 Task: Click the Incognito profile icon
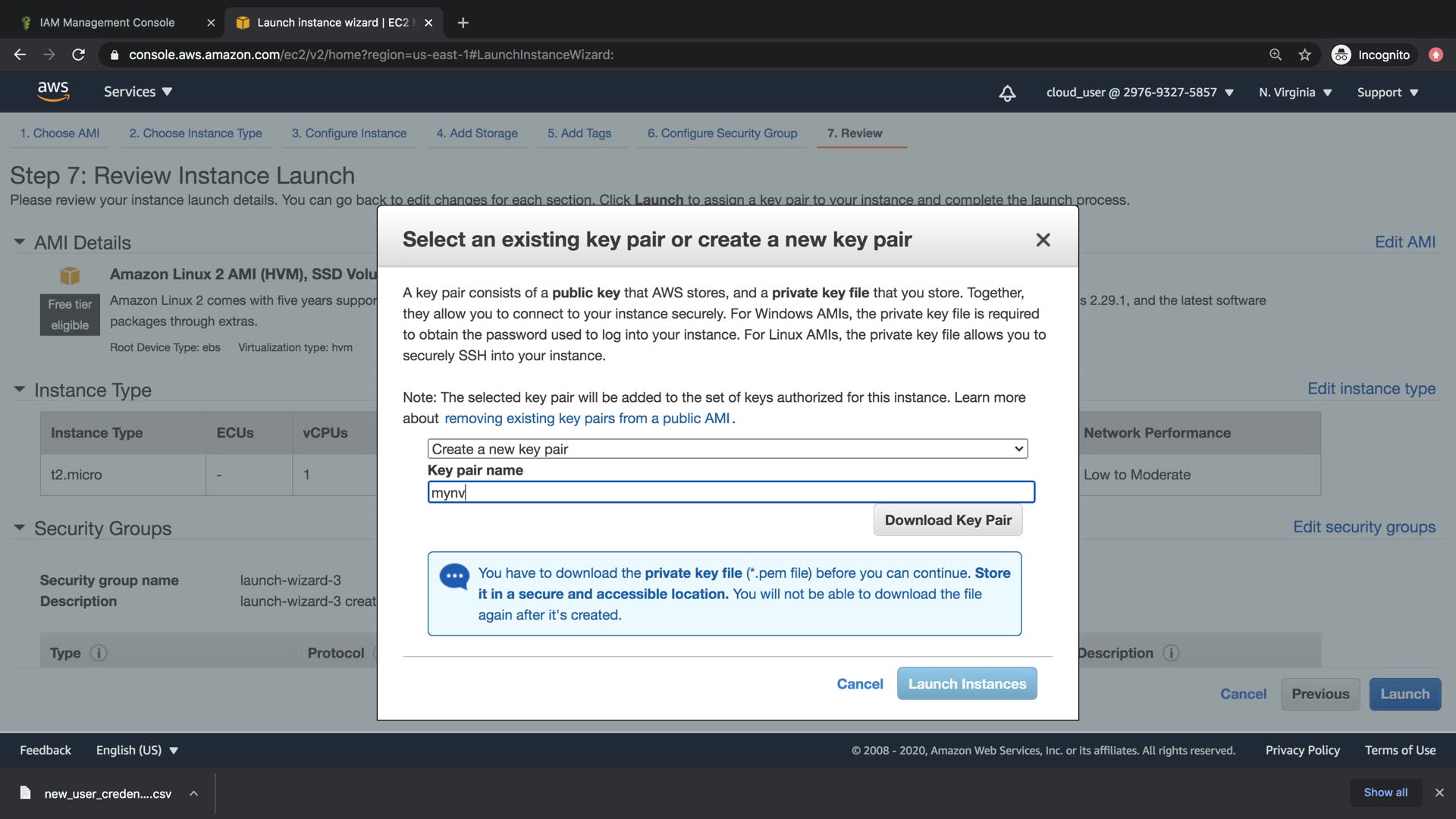(1341, 55)
